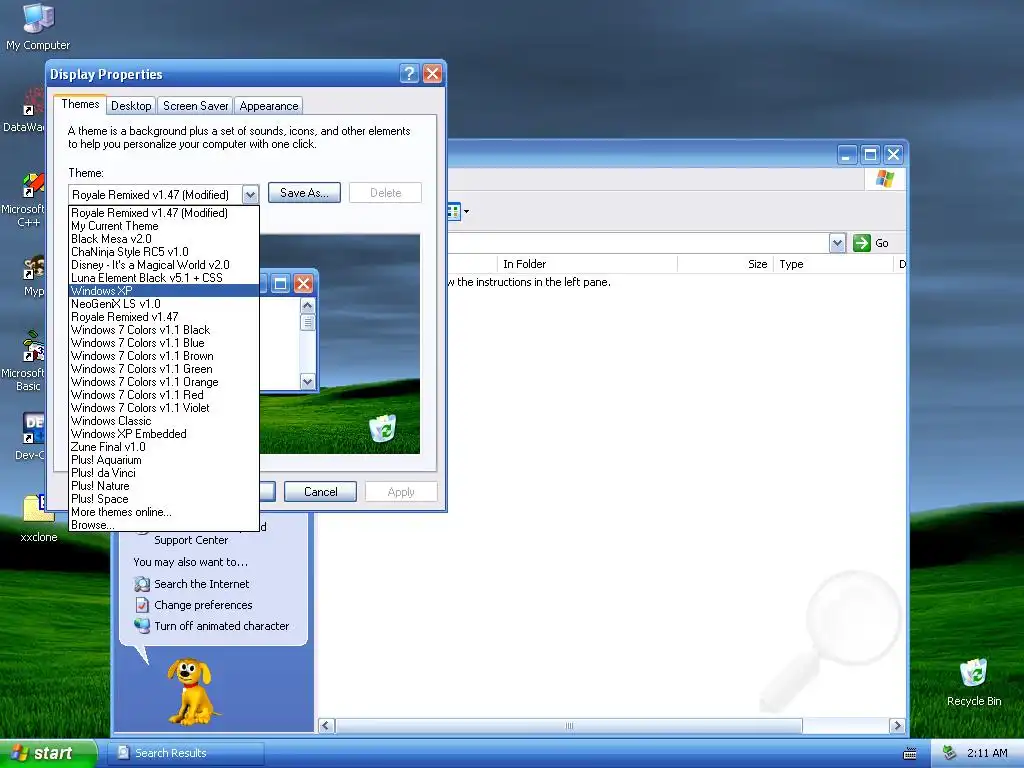The image size is (1024, 768).
Task: Click the Save As... button
Action: [304, 193]
